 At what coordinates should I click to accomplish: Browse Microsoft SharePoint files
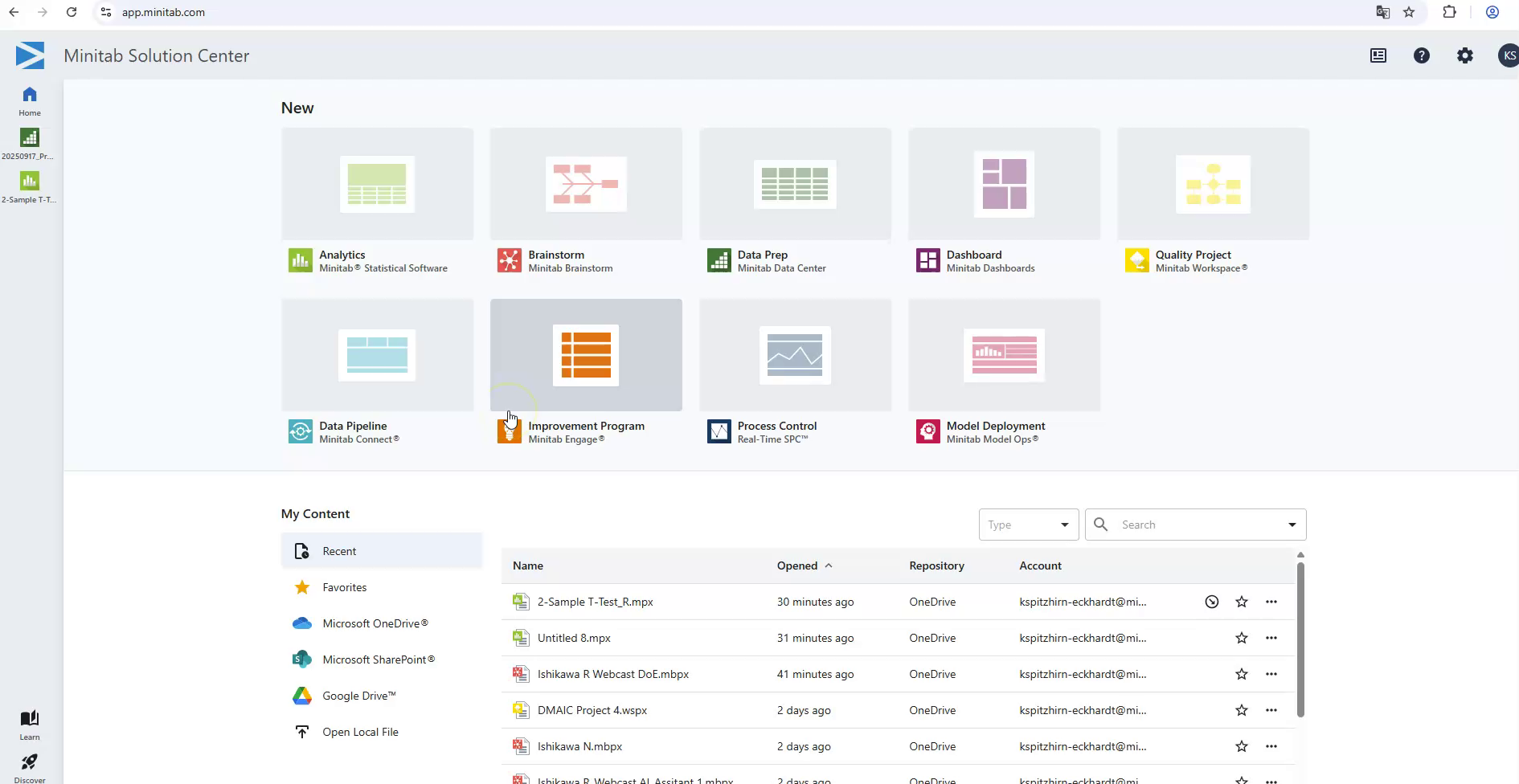(378, 659)
